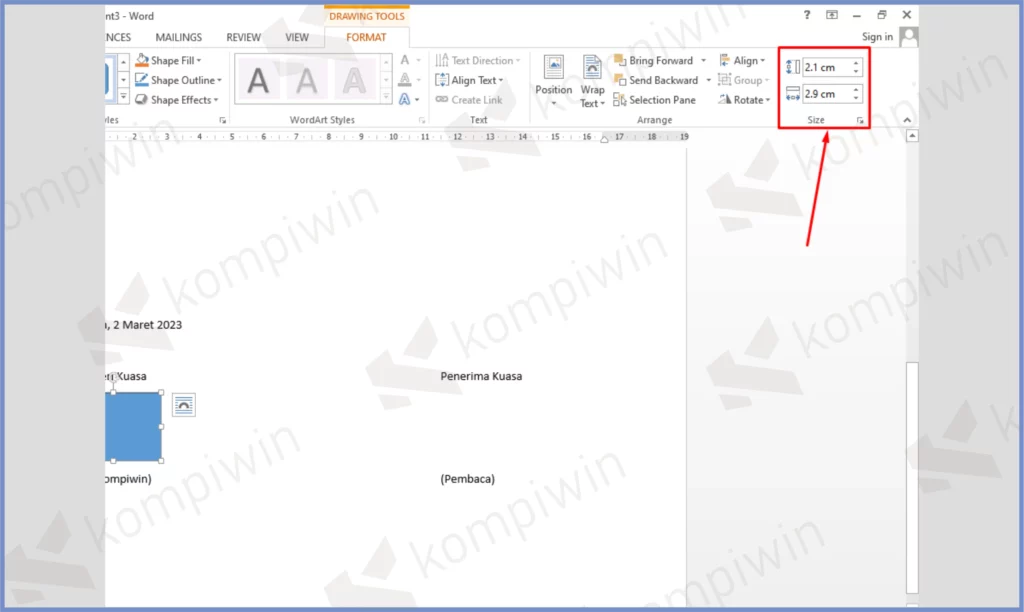Expand the Shape Outline dropdown
The width and height of the screenshot is (1024, 612).
[219, 80]
